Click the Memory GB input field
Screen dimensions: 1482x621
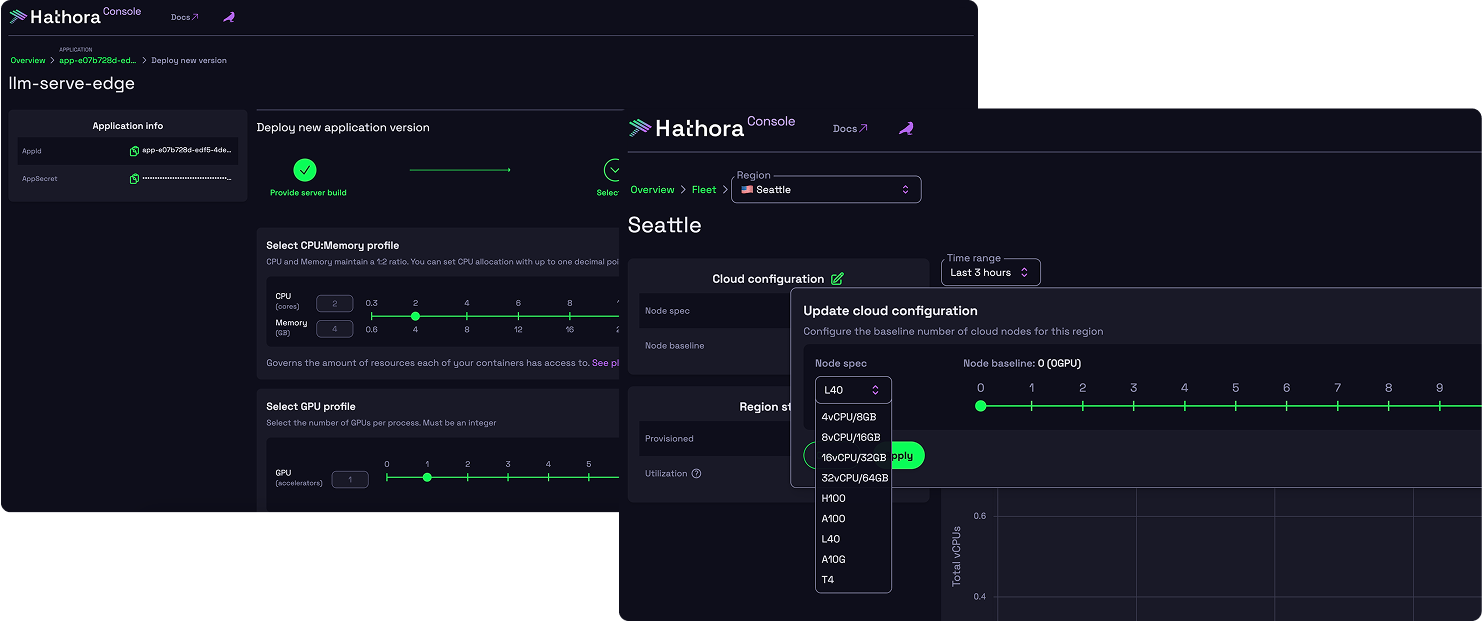pos(335,329)
